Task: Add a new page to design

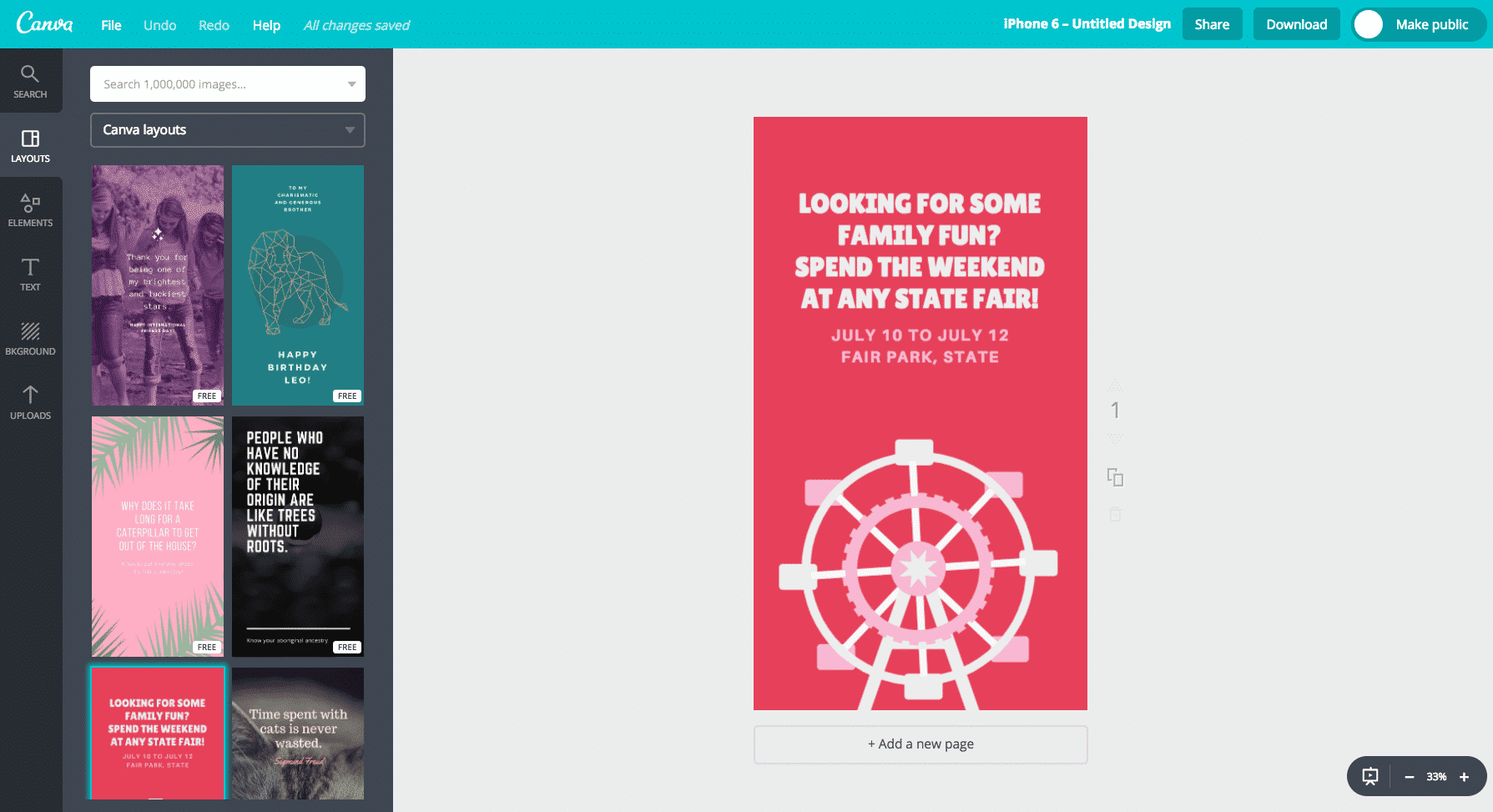Action: click(921, 744)
